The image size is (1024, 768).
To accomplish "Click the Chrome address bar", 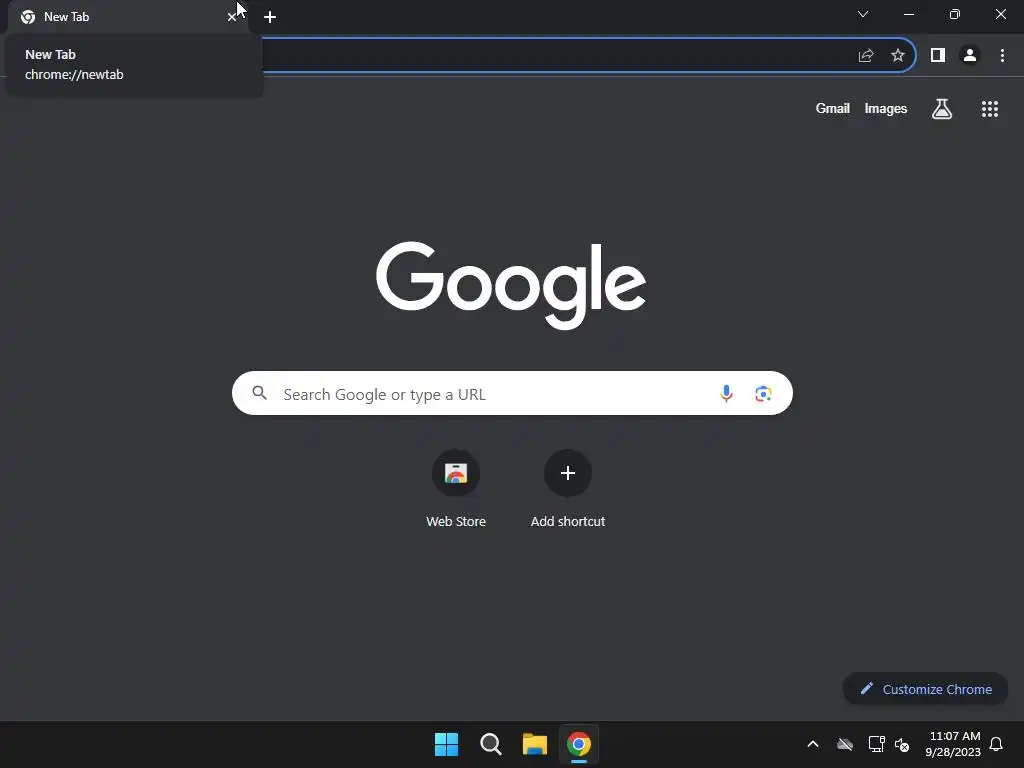I will (555, 56).
